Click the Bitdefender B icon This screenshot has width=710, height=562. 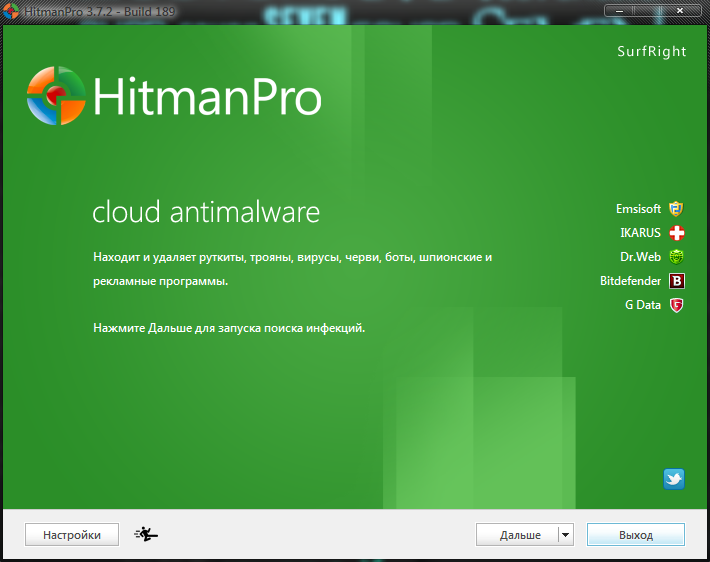[676, 281]
